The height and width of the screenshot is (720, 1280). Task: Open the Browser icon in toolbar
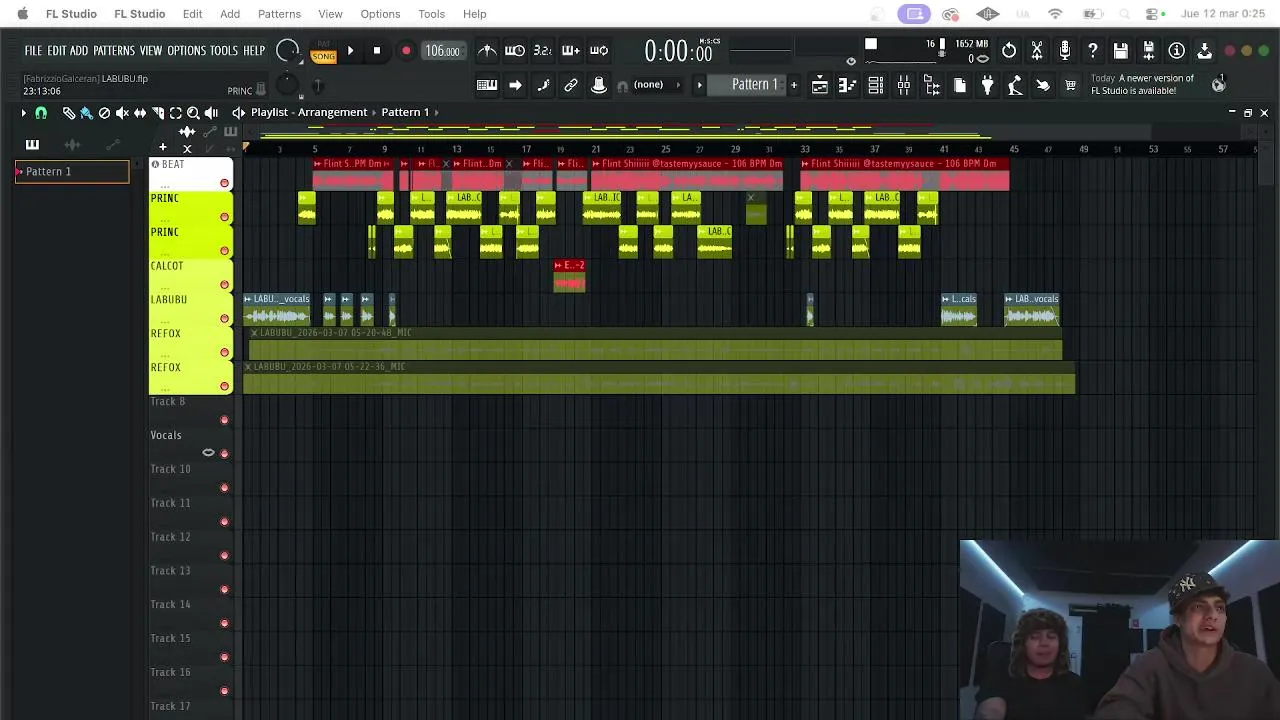931,85
